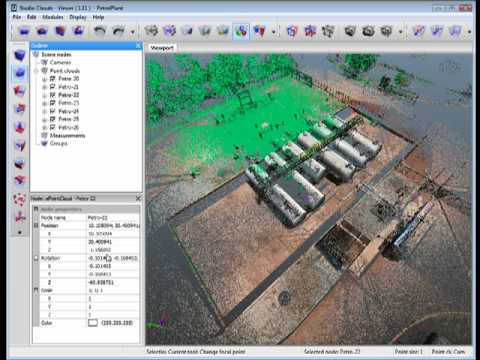Click the red-blue shield toolbar icon

[x=259, y=31]
